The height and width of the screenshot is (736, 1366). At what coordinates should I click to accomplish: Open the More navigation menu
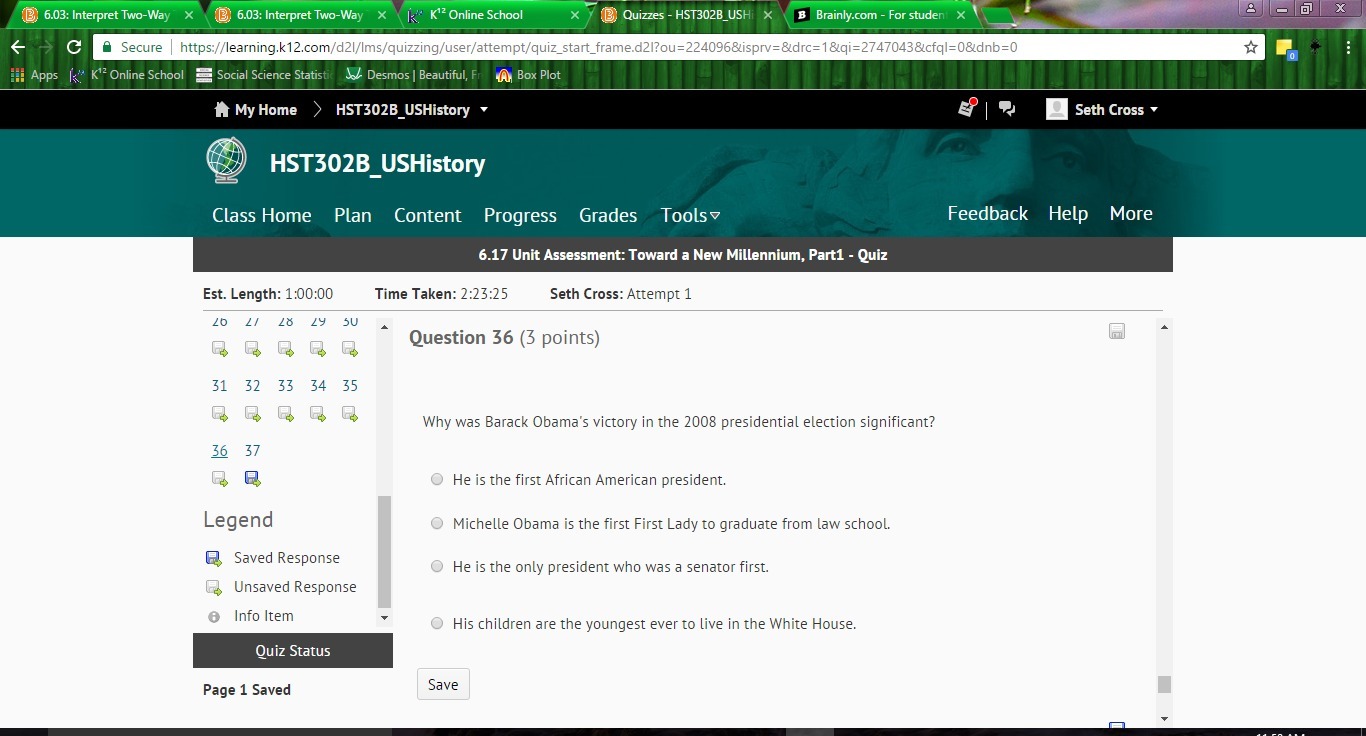click(1131, 213)
